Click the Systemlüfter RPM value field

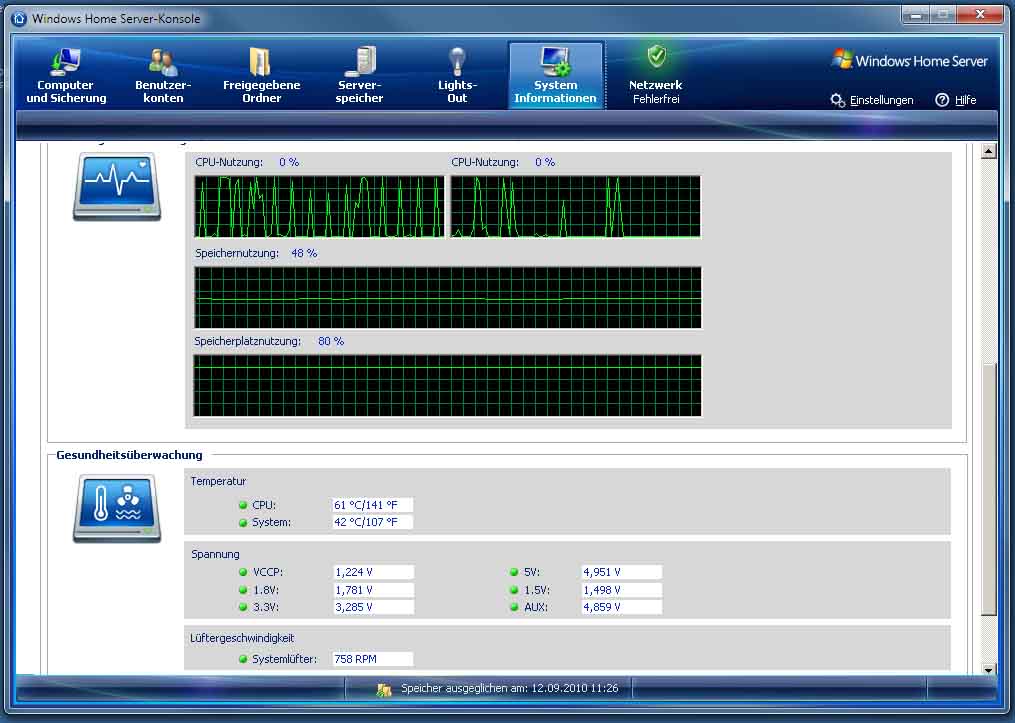point(372,659)
